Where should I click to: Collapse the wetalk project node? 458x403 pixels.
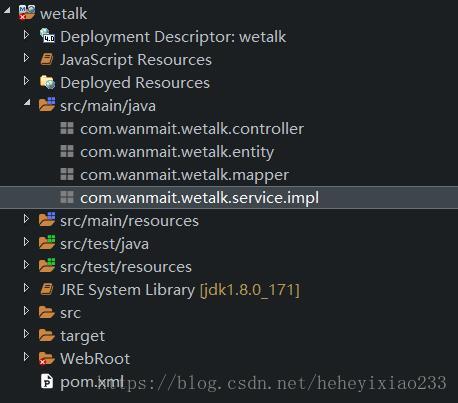(7, 10)
